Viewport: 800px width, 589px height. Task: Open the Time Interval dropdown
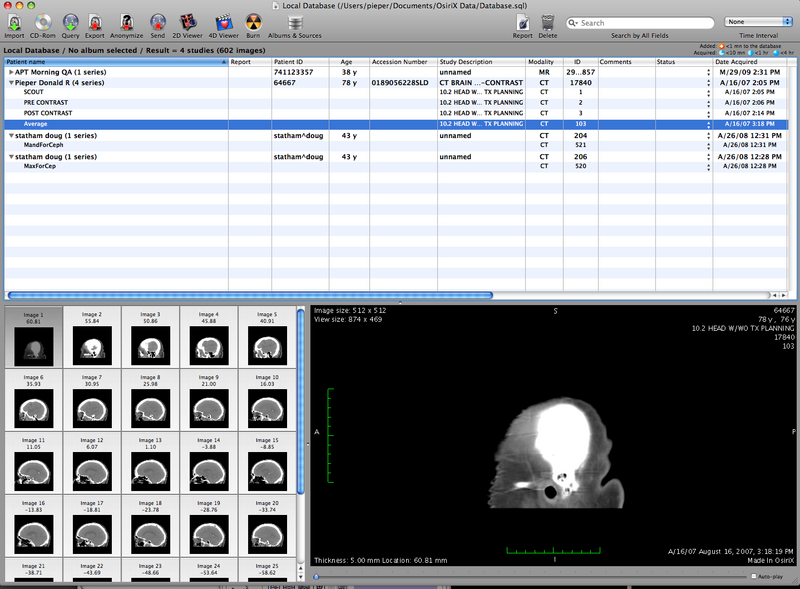(757, 21)
